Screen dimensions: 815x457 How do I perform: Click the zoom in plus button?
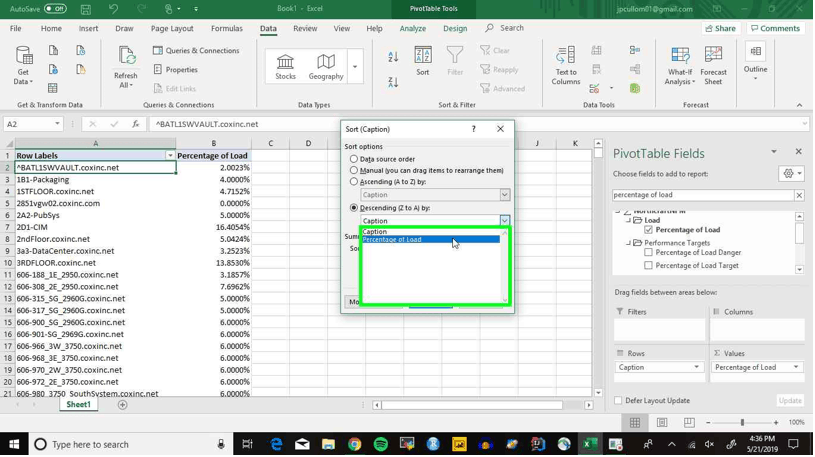(x=776, y=423)
